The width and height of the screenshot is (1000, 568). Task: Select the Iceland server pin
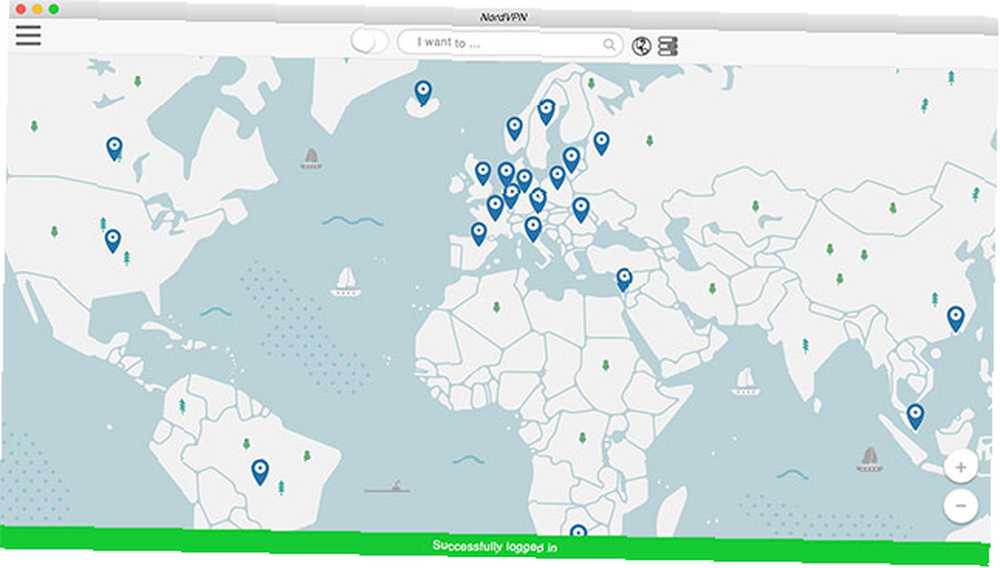pyautogui.click(x=422, y=92)
